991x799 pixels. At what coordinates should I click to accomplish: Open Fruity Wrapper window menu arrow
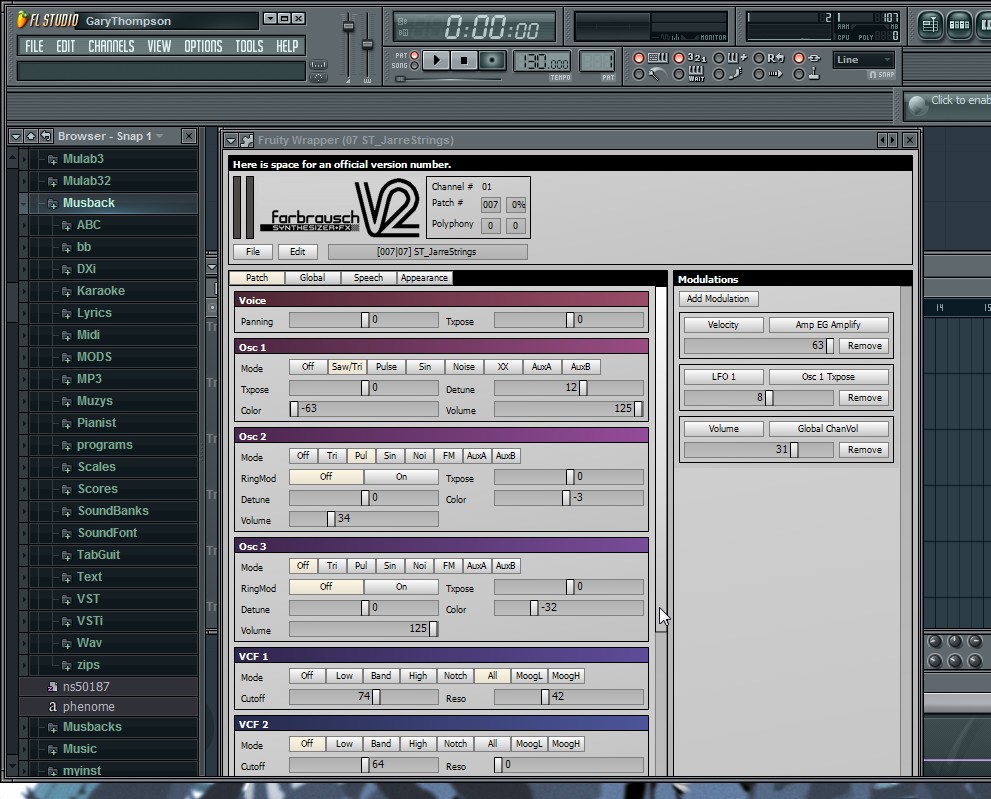[231, 140]
